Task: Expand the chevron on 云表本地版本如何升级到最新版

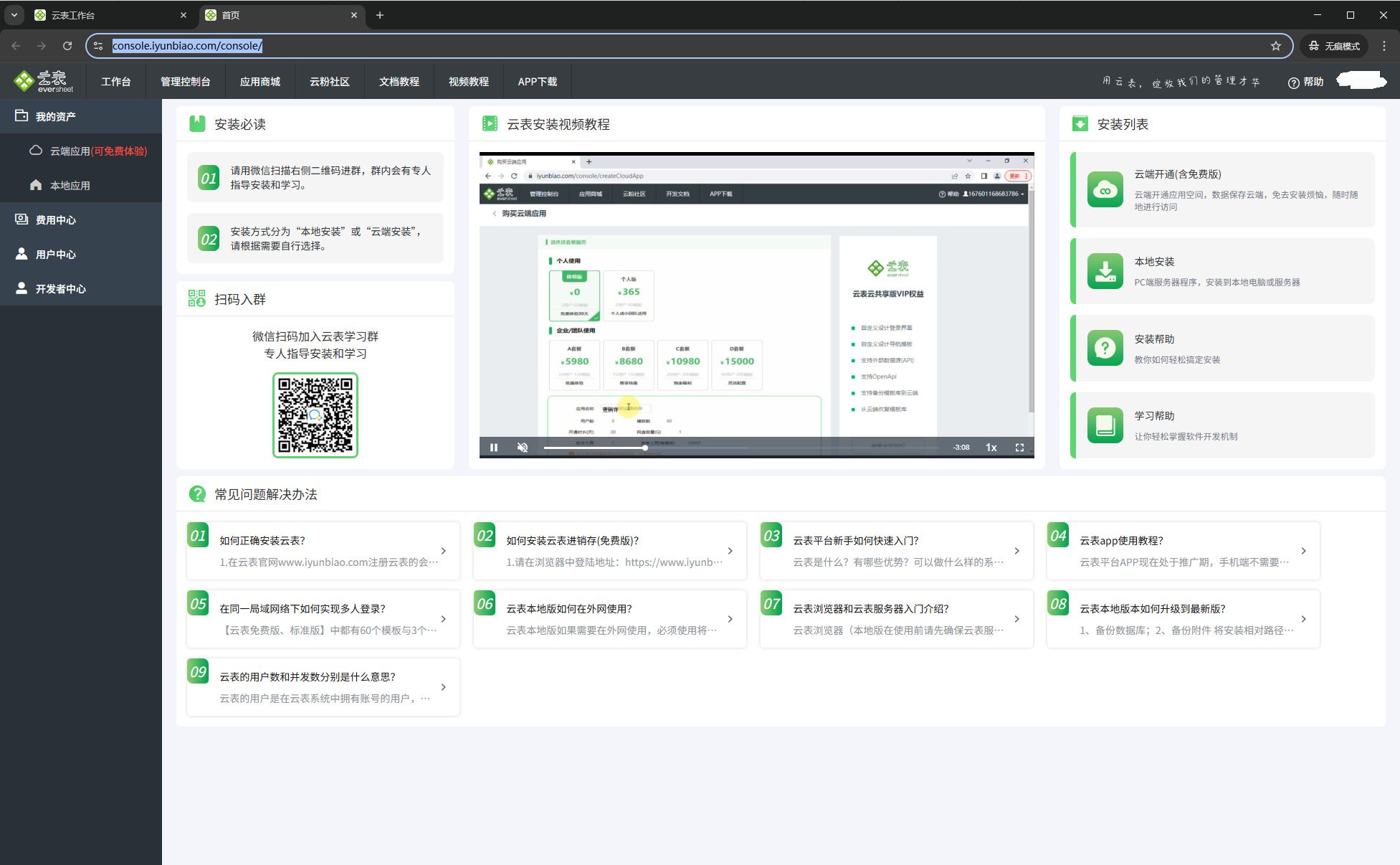Action: click(x=1303, y=619)
